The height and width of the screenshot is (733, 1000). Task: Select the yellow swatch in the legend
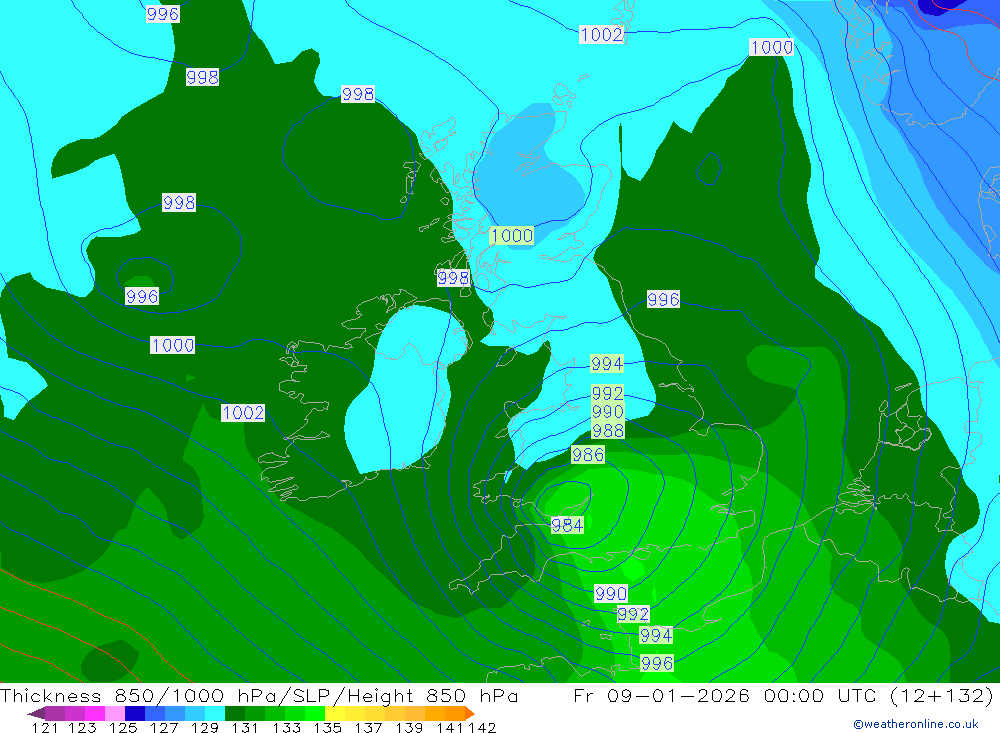(x=335, y=713)
